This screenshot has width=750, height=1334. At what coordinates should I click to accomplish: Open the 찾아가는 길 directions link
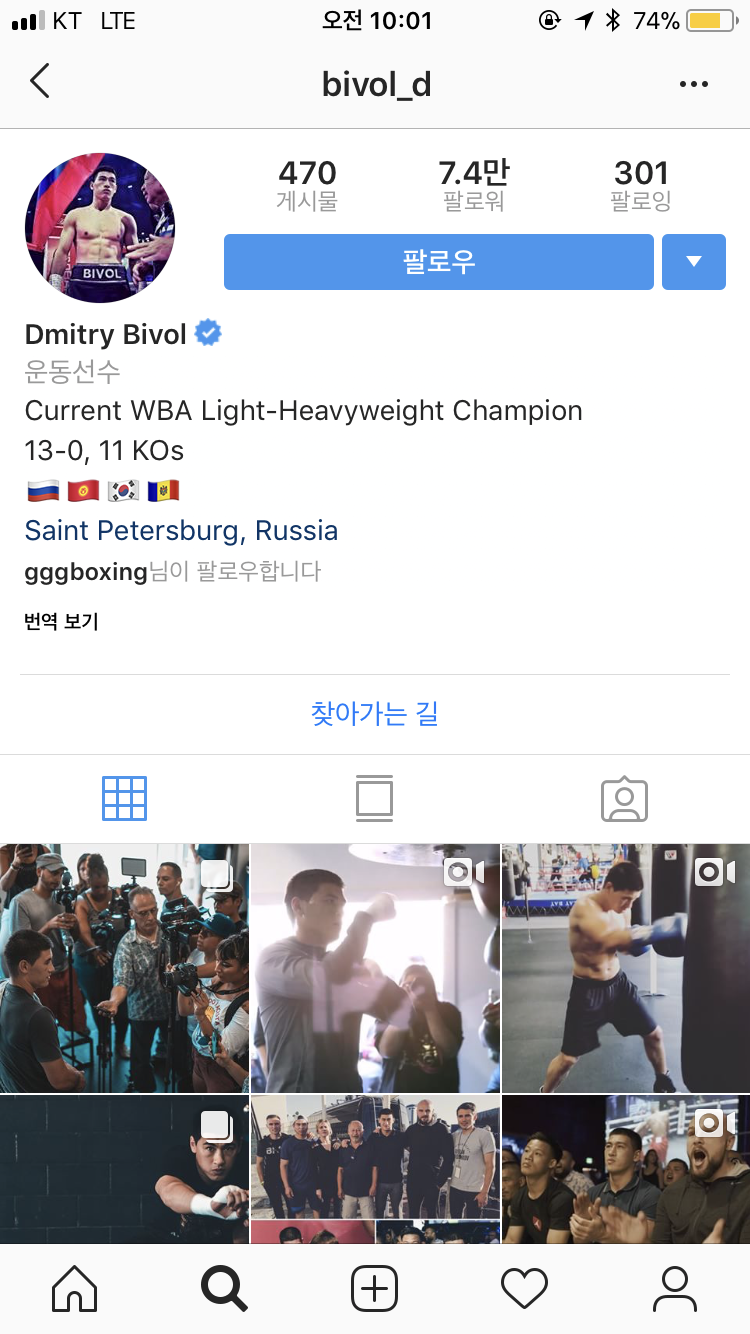pos(375,714)
